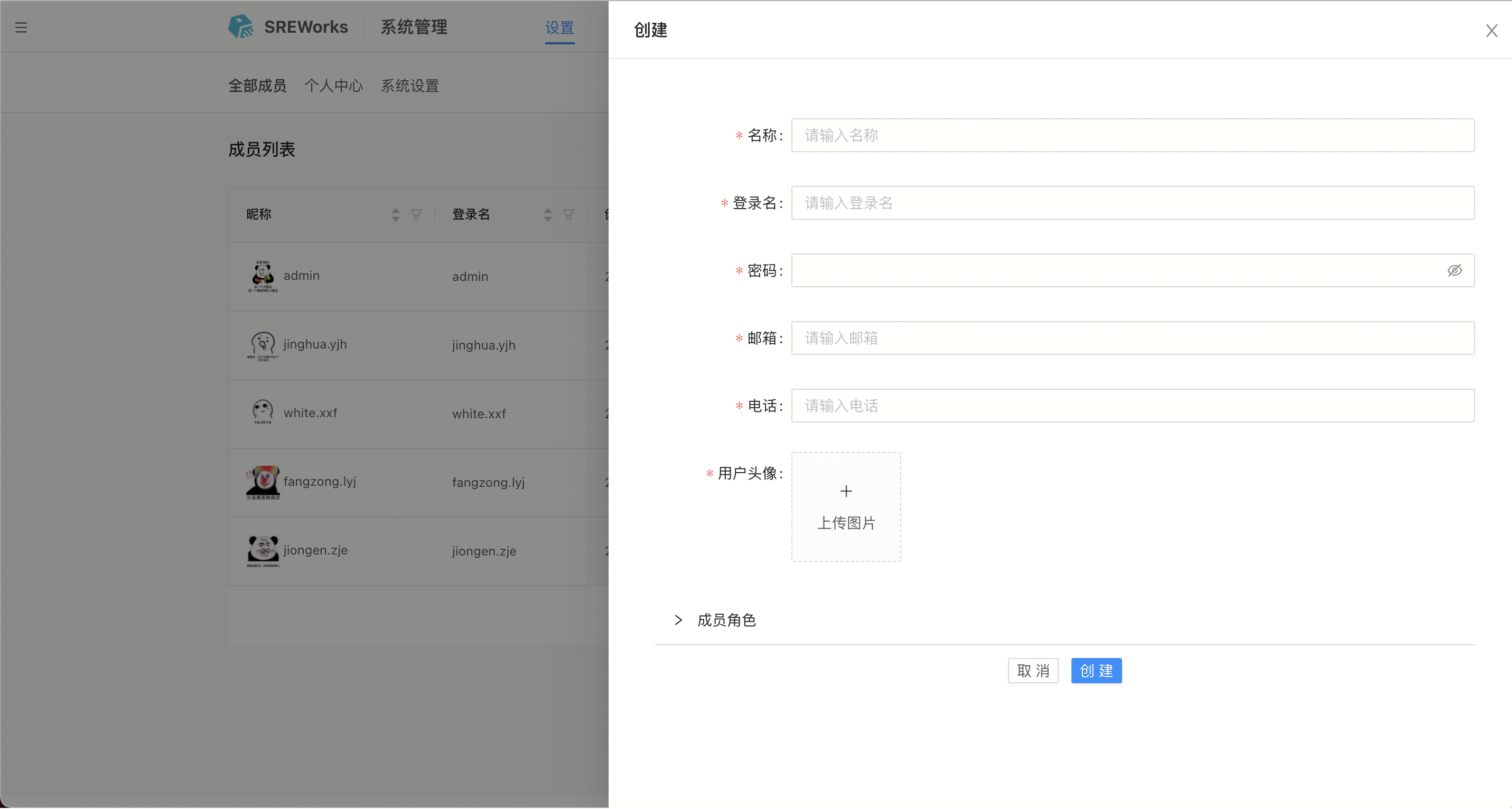
Task: Click the 邮箱 email field
Action: pos(1132,338)
